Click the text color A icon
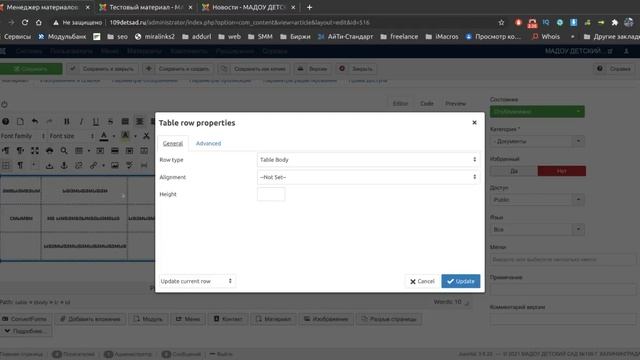 pyautogui.click(x=104, y=136)
